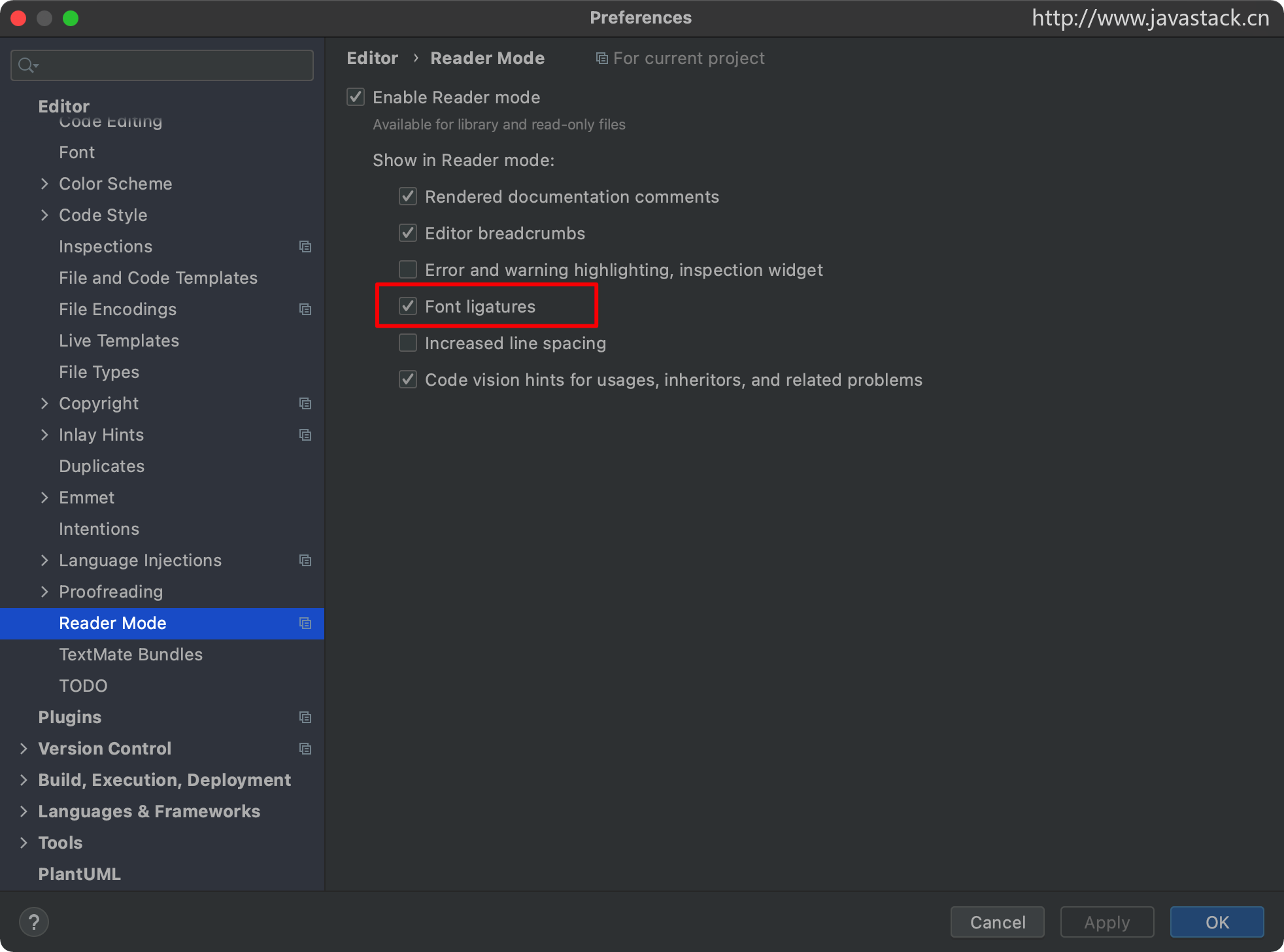Enable Increased line spacing option
Image resolution: width=1284 pixels, height=952 pixels.
408,343
